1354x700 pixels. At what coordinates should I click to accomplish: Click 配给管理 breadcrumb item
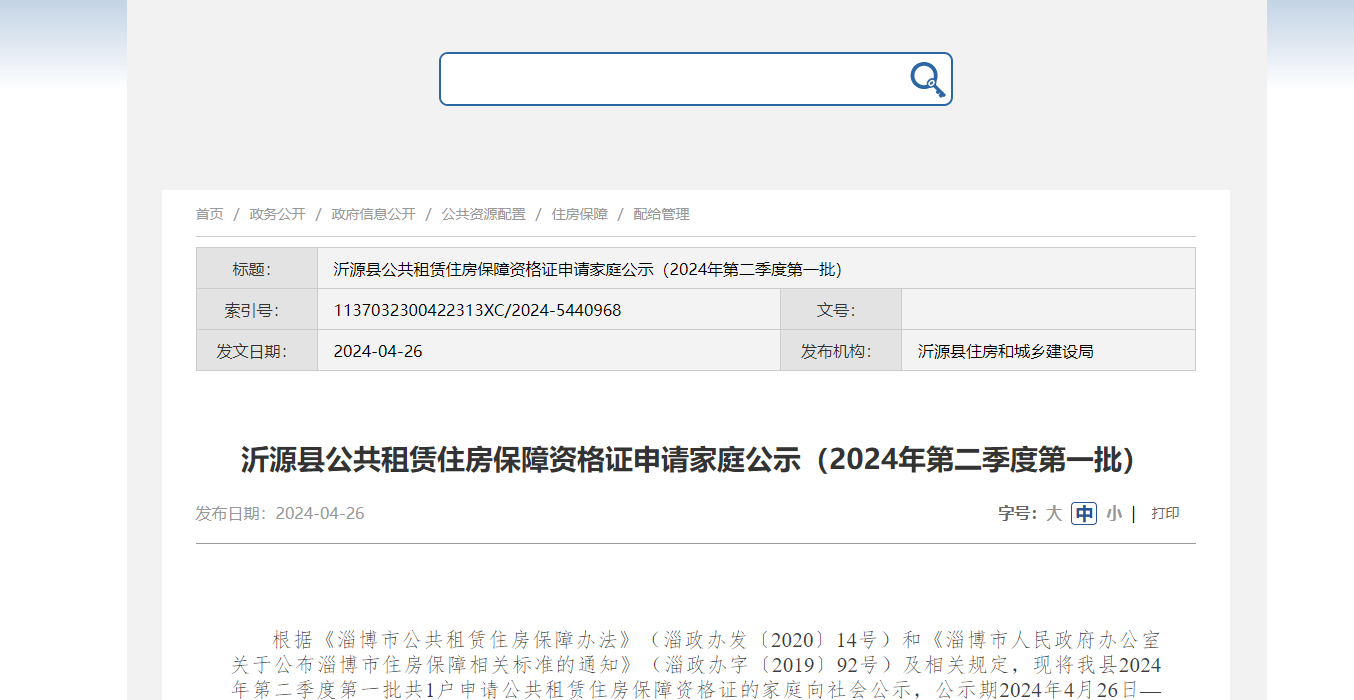(x=661, y=214)
